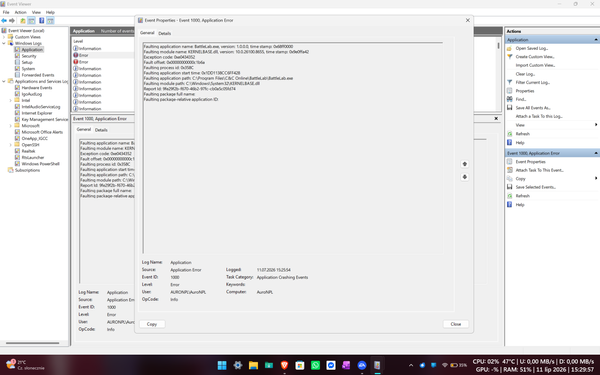Viewport: 600px width, 375px height.
Task: Collapse the Application actions section
Action: coord(596,40)
